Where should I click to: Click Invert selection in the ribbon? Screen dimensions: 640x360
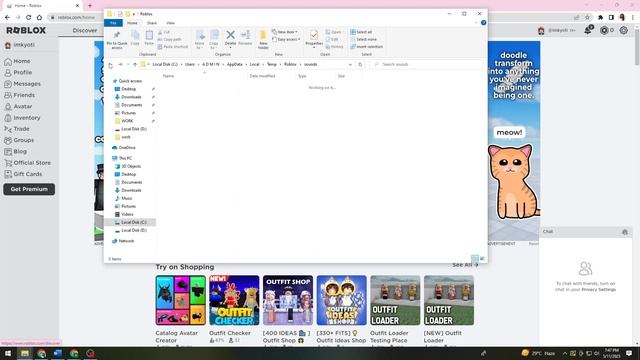pyautogui.click(x=367, y=47)
